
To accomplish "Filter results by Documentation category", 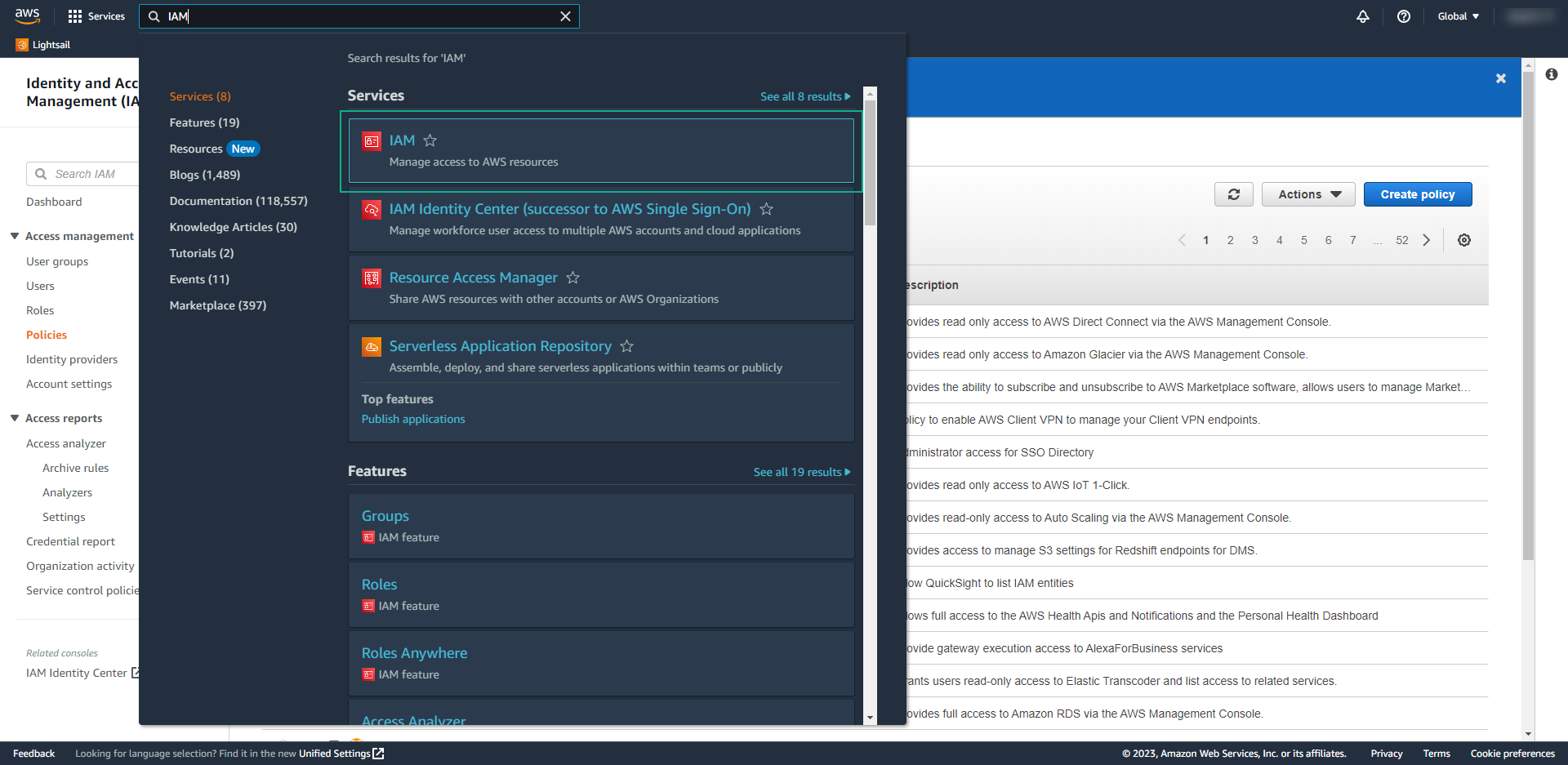I will (238, 201).
